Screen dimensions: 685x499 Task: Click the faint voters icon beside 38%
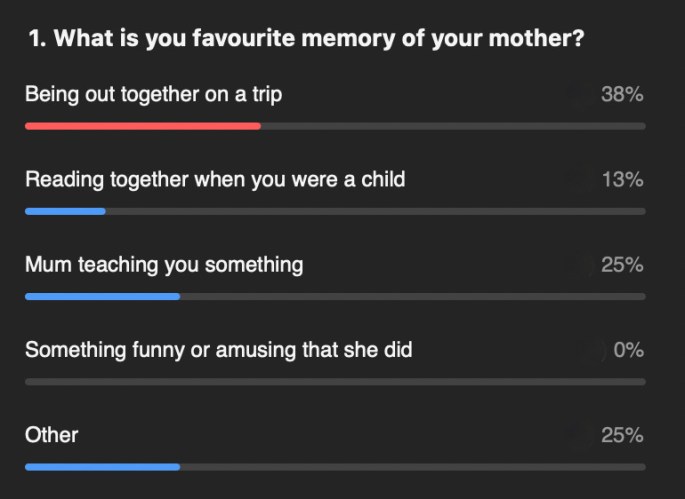click(575, 95)
